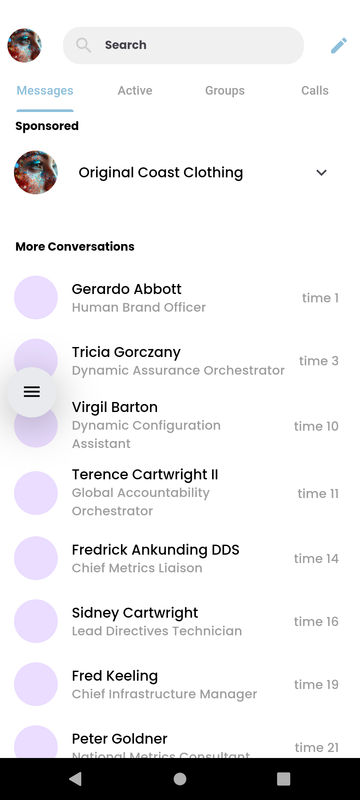Click the magnifier icon in search bar

pos(84,45)
